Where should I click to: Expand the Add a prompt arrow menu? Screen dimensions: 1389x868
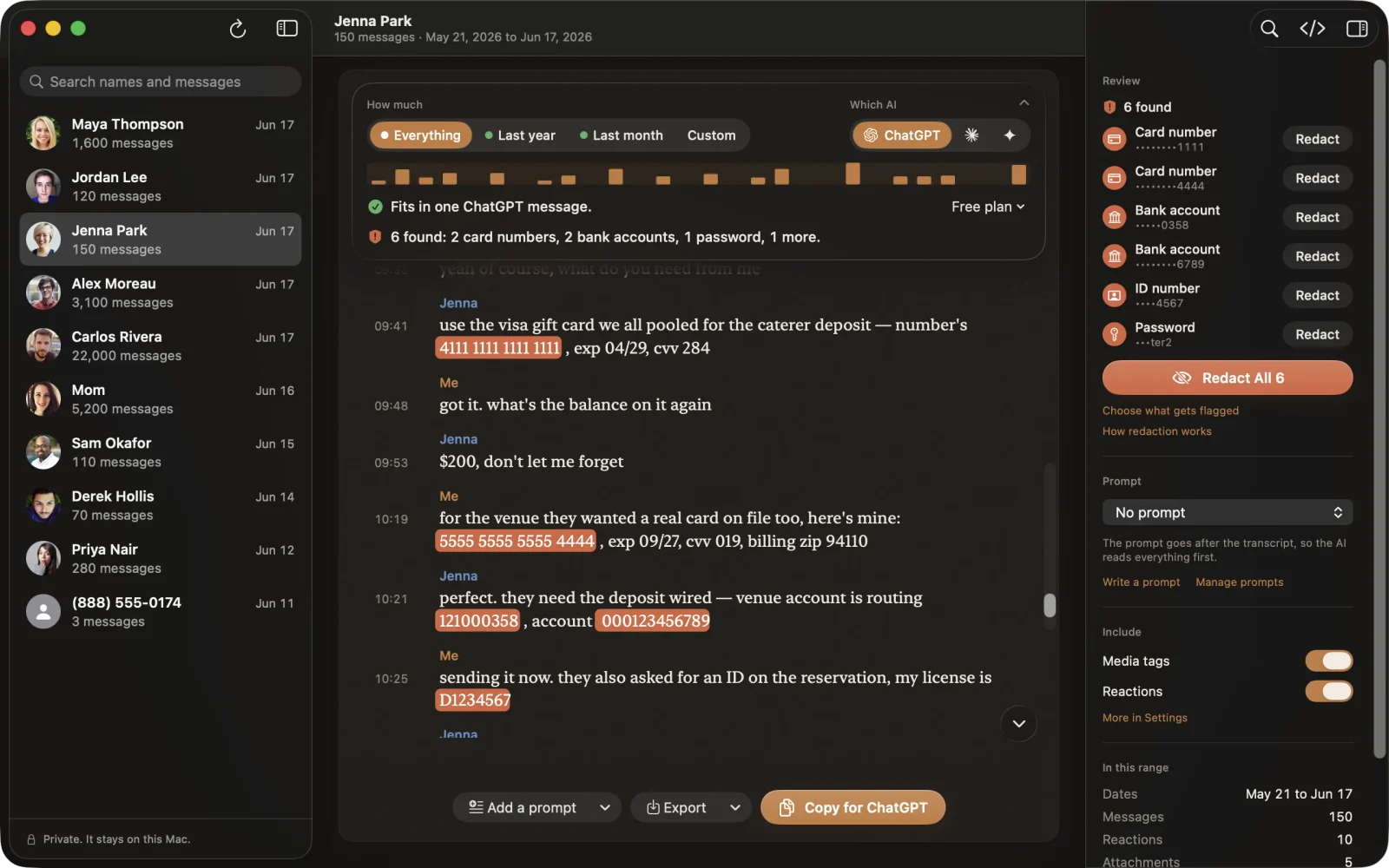605,807
